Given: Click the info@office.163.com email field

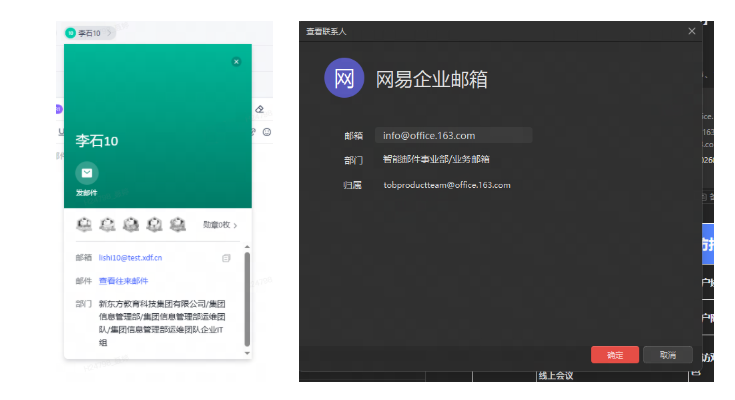Looking at the screenshot, I should tap(453, 136).
